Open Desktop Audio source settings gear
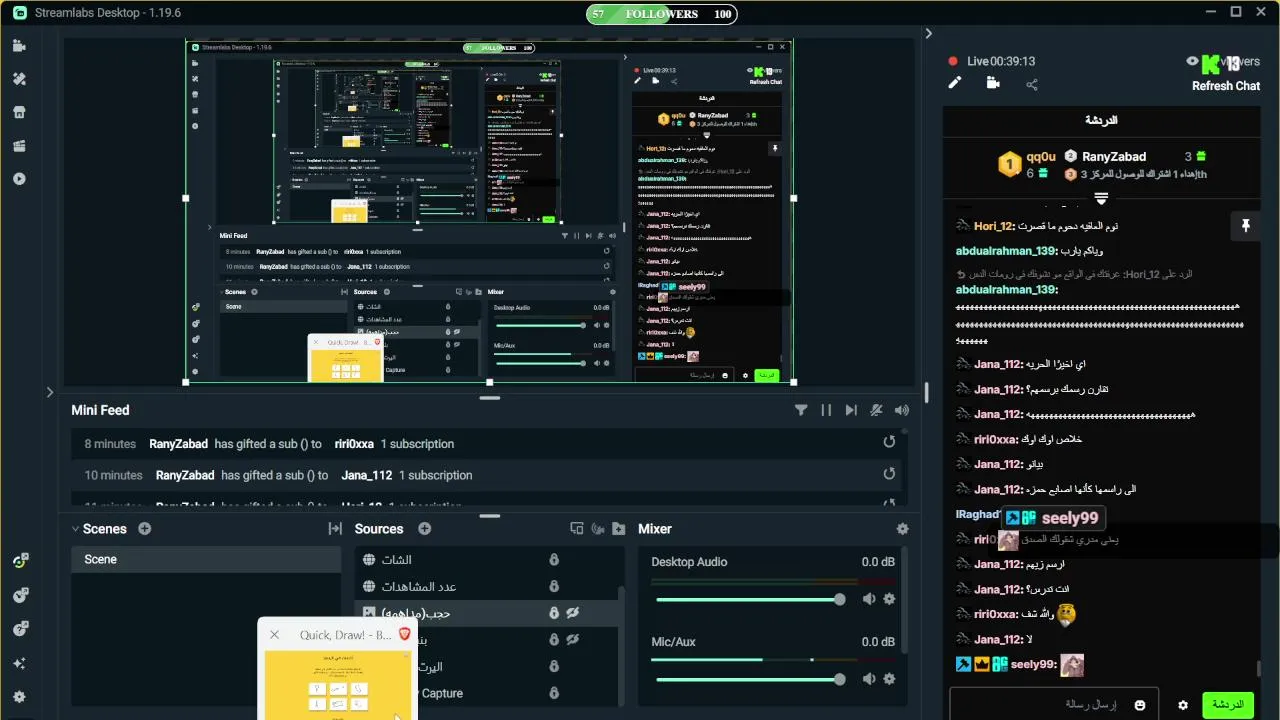The width and height of the screenshot is (1280, 720). point(889,599)
